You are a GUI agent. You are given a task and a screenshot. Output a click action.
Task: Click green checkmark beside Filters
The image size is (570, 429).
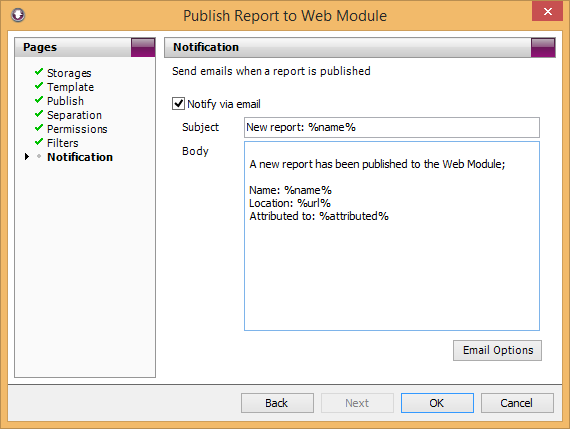39,142
